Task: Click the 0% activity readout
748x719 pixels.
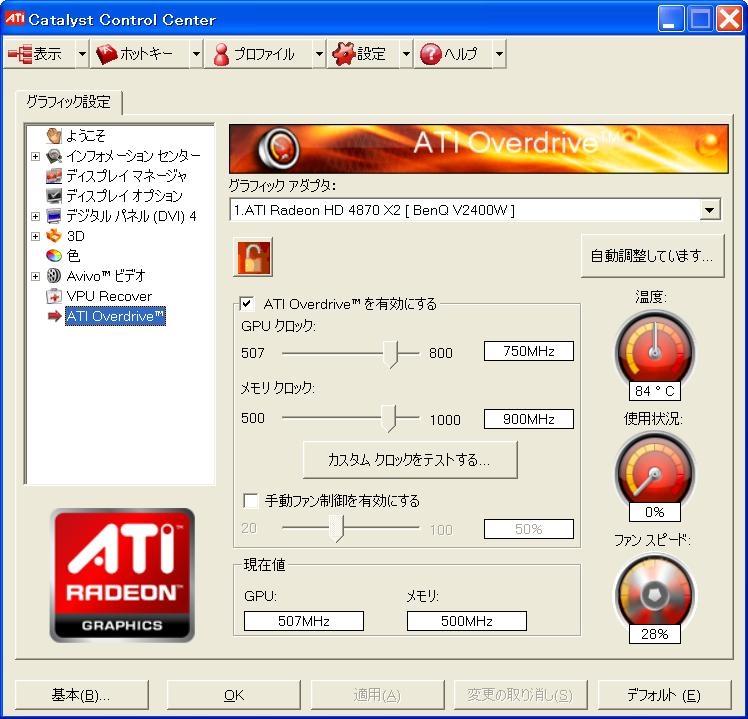Action: coord(654,512)
